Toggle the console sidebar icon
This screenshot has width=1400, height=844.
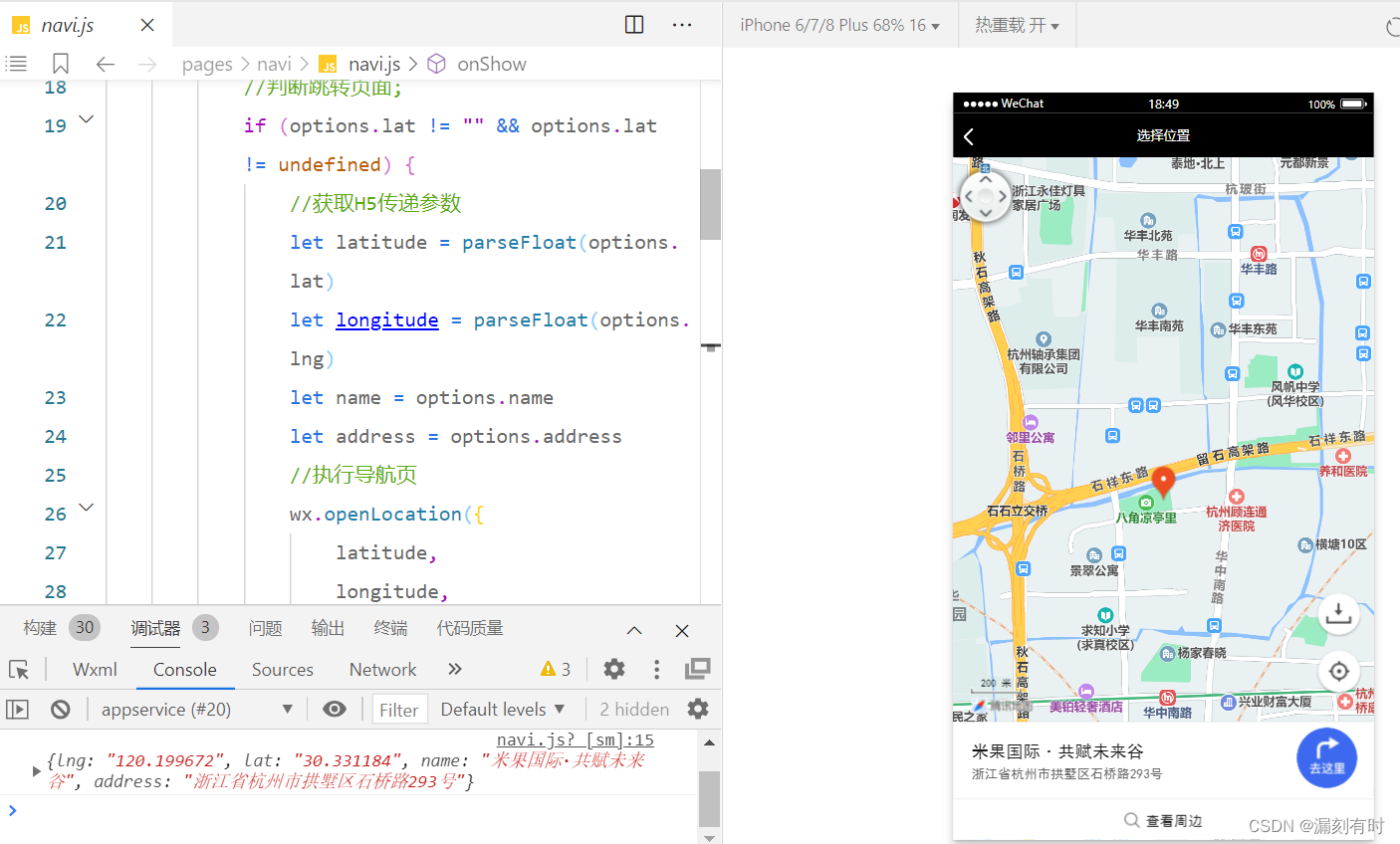pos(18,709)
